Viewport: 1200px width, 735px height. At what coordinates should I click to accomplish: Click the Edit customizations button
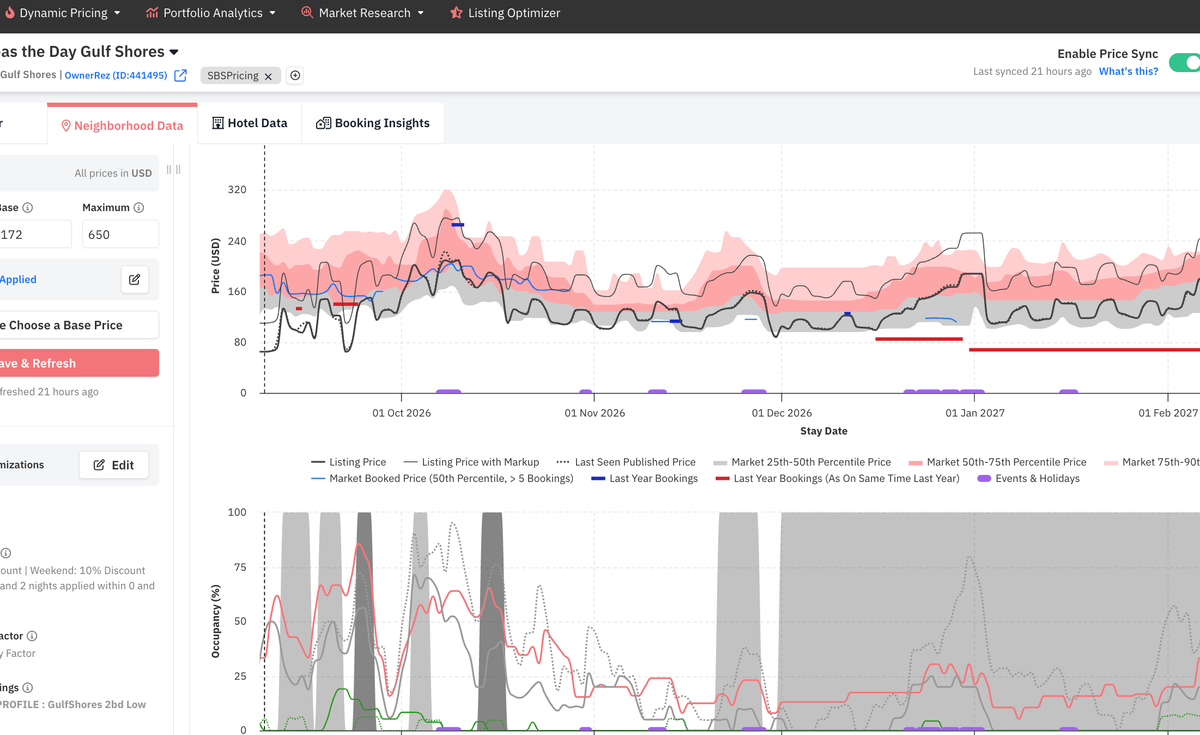click(x=114, y=465)
